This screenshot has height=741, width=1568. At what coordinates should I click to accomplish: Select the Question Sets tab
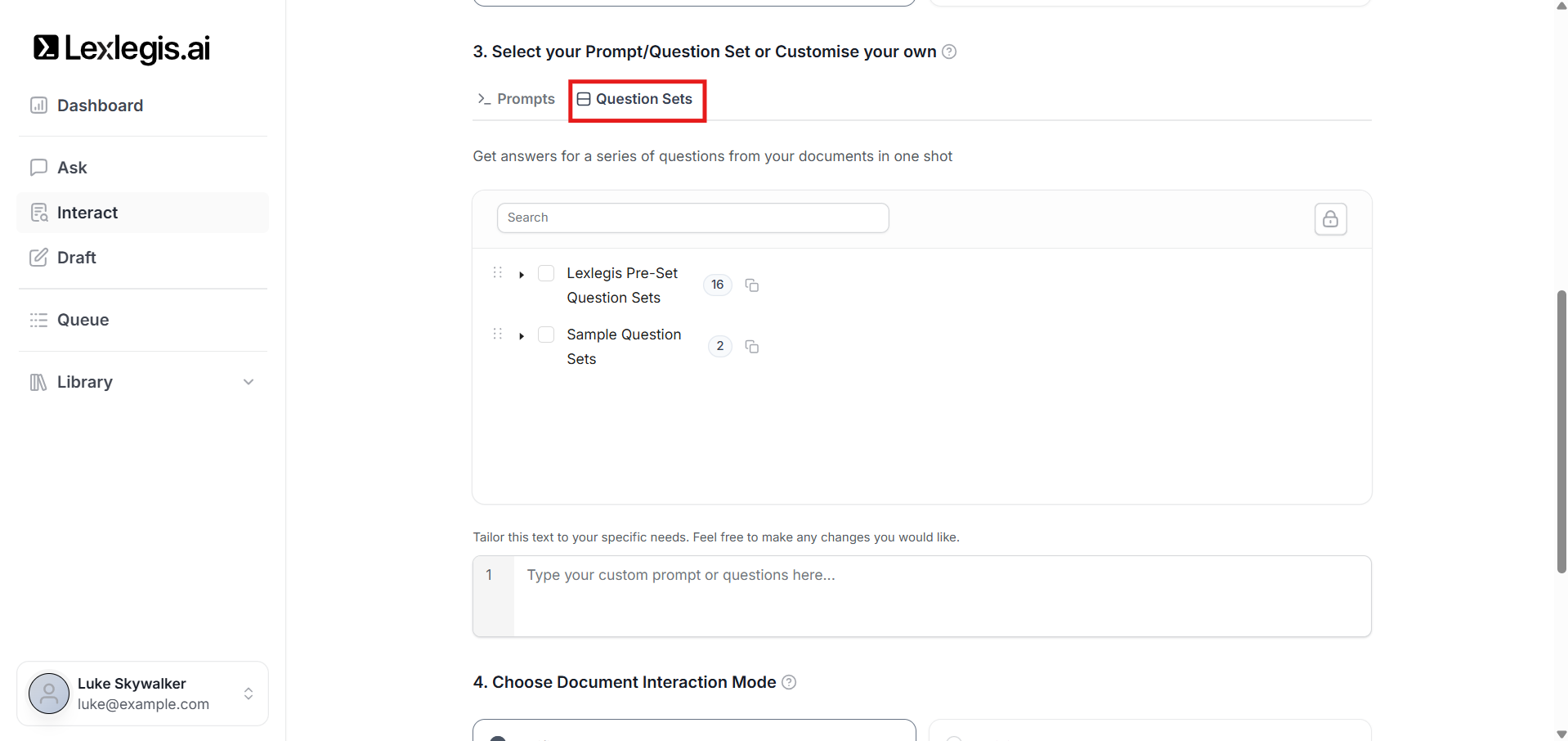pos(635,99)
